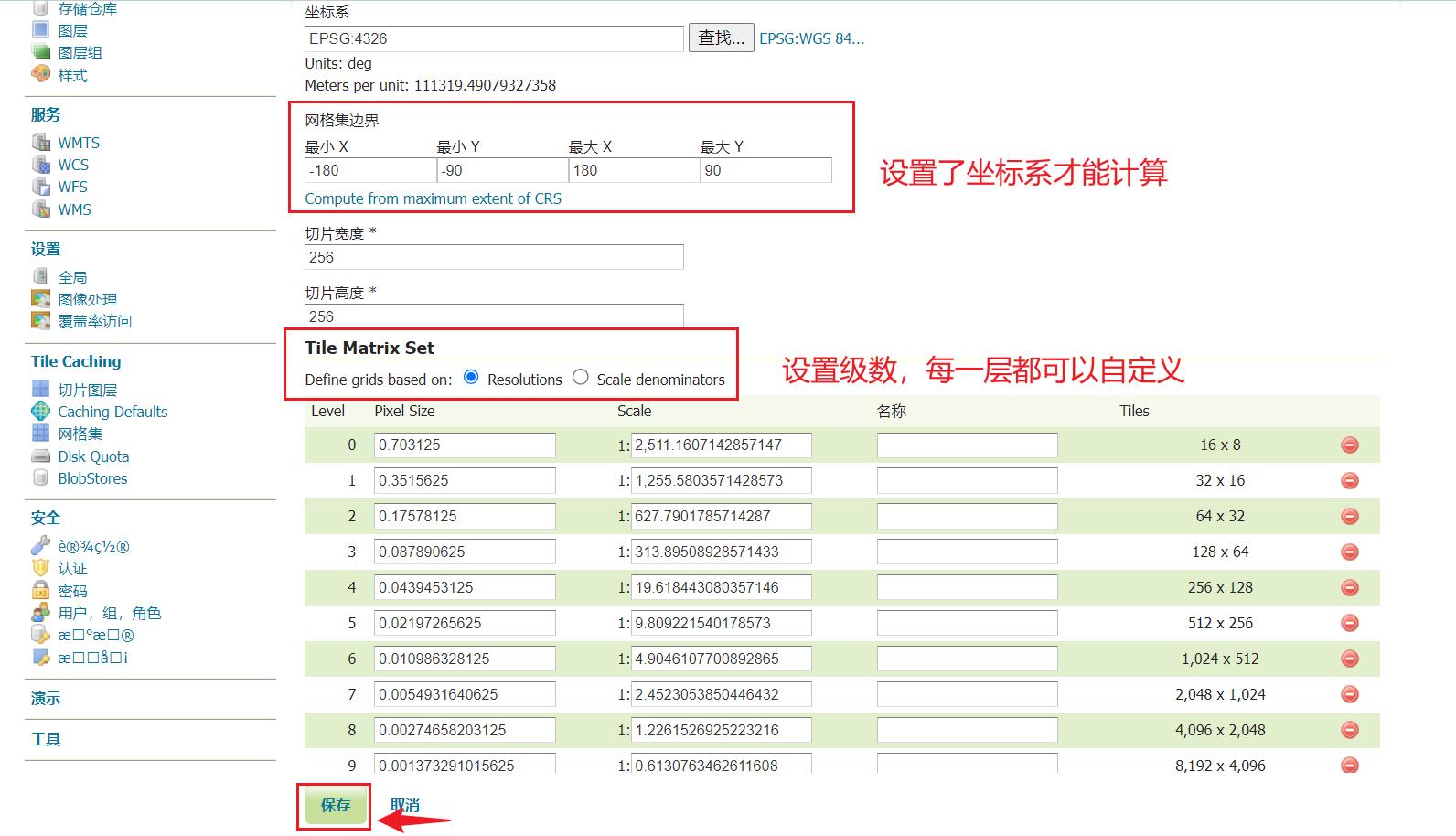Screen dimensions: 1456x836
Task: Focus the 切片宽度 tile width field
Action: click(x=494, y=257)
